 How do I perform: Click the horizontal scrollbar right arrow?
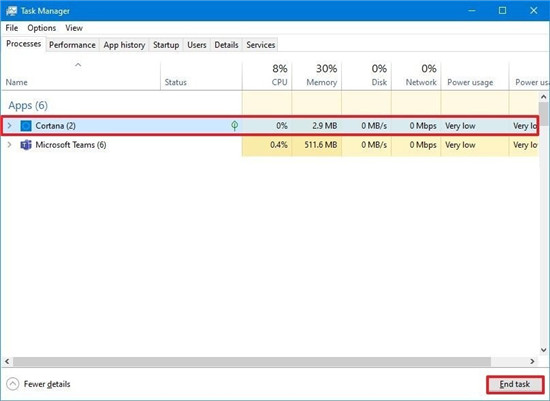click(x=532, y=361)
